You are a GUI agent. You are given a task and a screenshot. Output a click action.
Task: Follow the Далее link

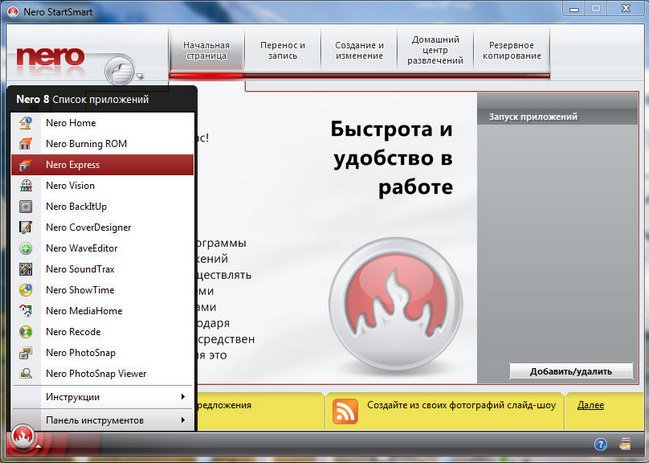[590, 405]
